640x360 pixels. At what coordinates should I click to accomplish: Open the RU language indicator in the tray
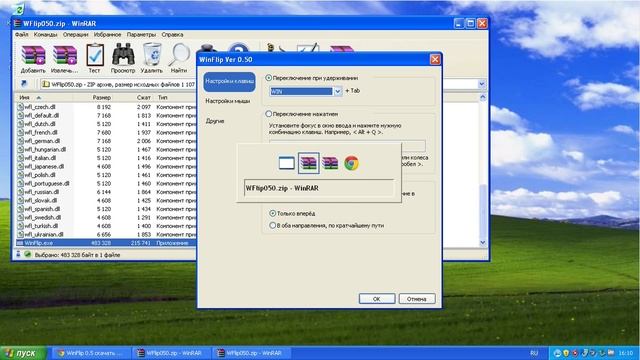(534, 353)
